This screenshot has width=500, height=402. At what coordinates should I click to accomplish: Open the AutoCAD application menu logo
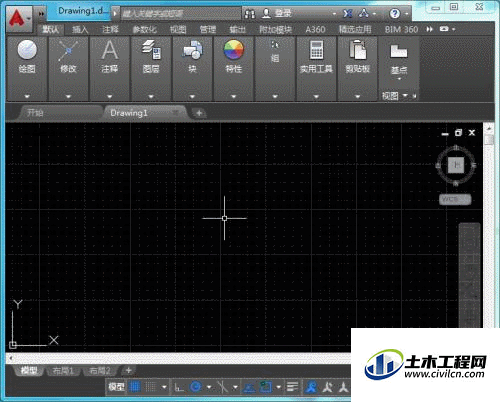[x=19, y=18]
